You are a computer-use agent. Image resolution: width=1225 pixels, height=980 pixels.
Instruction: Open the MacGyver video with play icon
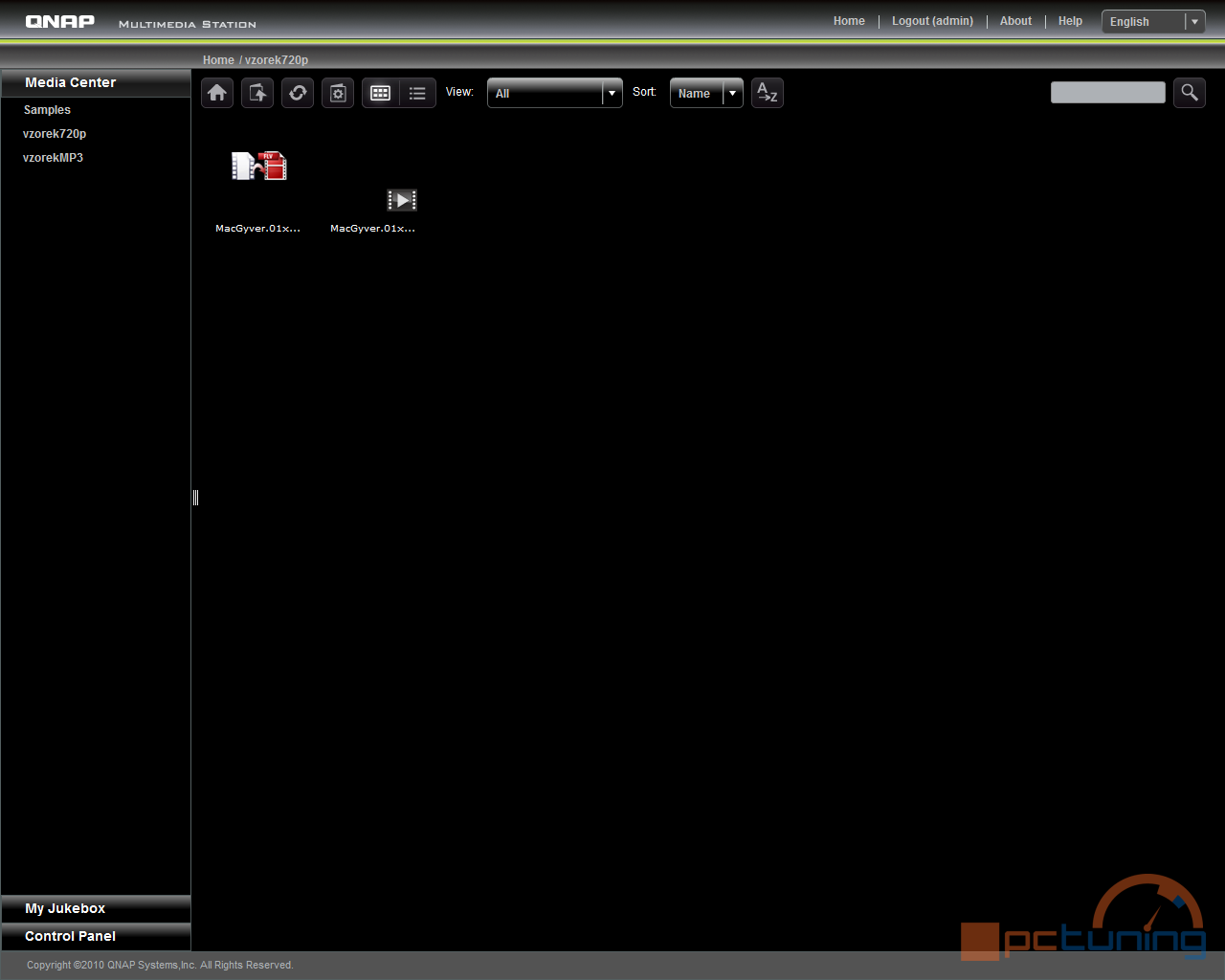click(402, 199)
